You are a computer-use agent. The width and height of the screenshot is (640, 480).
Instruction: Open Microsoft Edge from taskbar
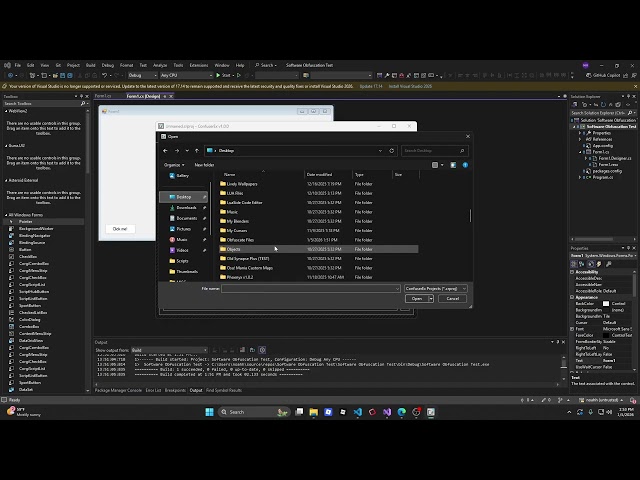tap(402, 412)
